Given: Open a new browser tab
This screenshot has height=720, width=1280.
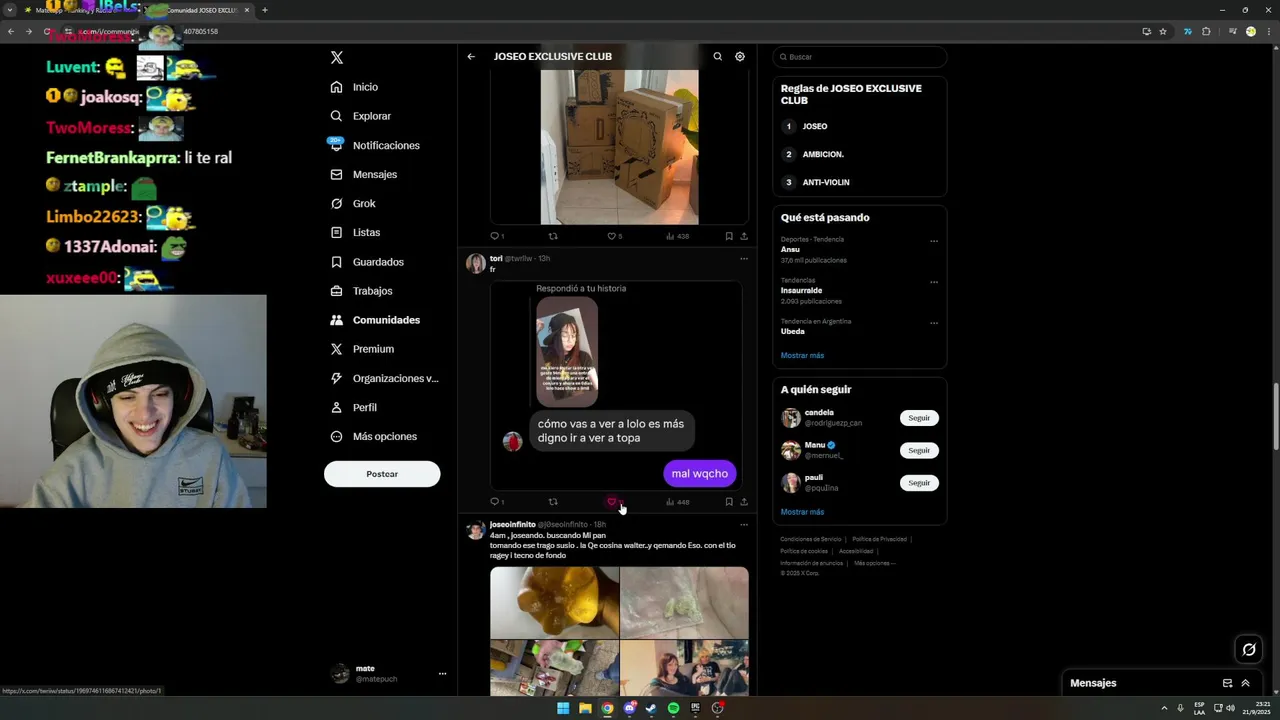Looking at the screenshot, I should 264,10.
